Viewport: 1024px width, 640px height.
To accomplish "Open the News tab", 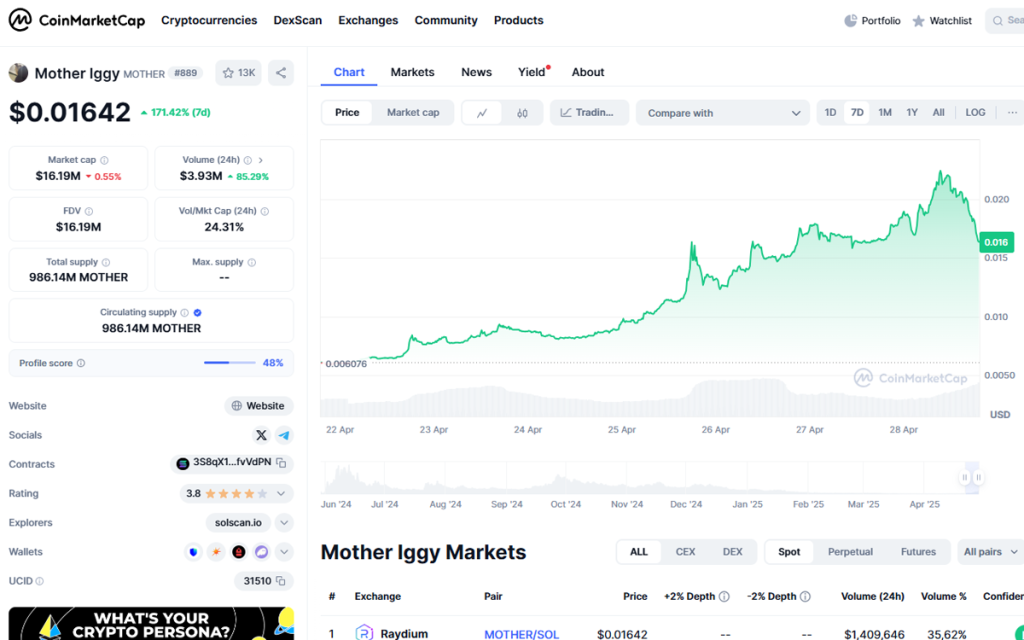I will [476, 72].
